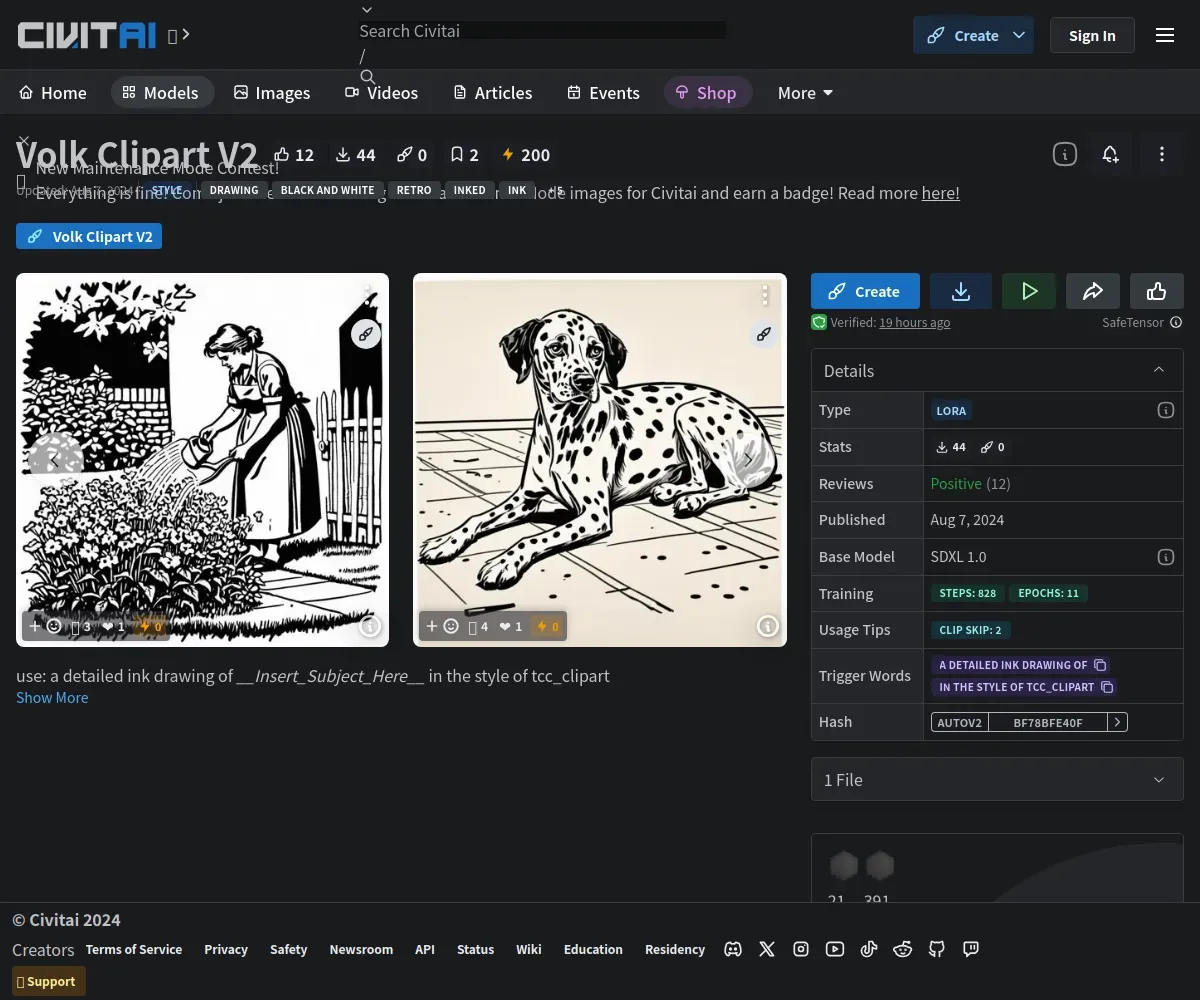Expand the 1 File section

(997, 779)
